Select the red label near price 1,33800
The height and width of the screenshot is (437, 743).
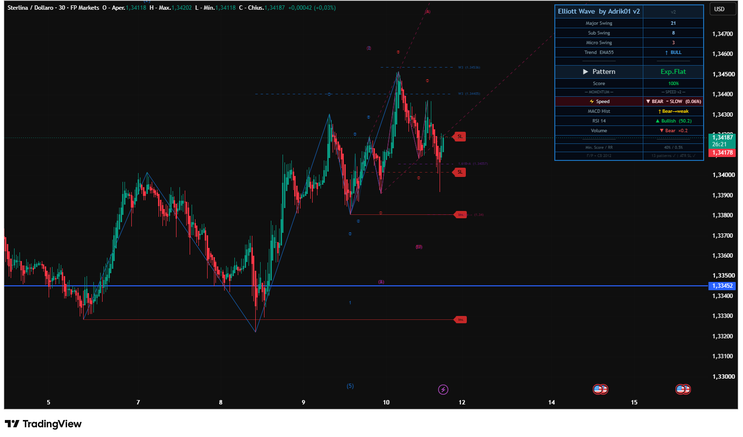[460, 215]
